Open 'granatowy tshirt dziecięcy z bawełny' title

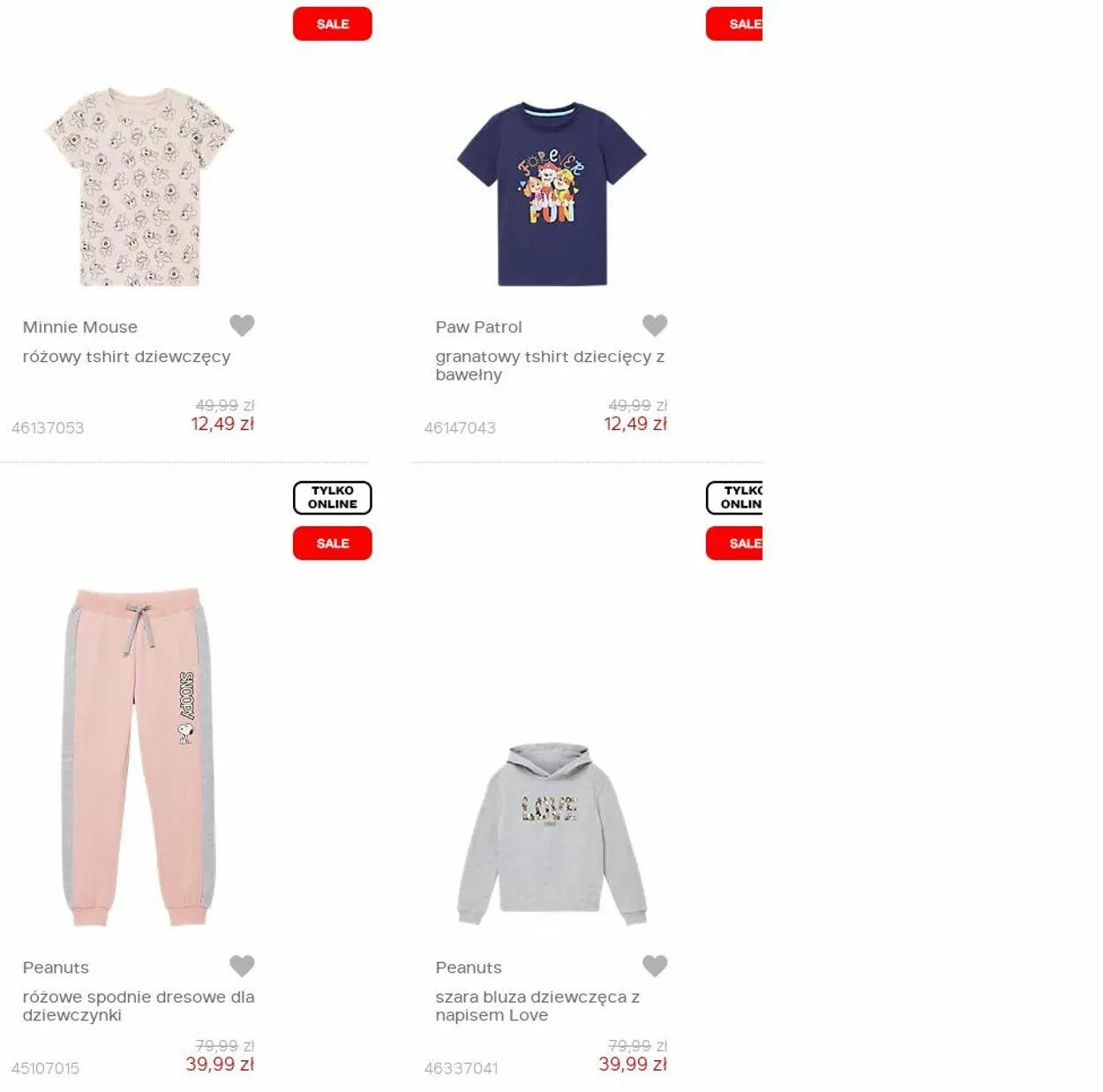pyautogui.click(x=550, y=365)
